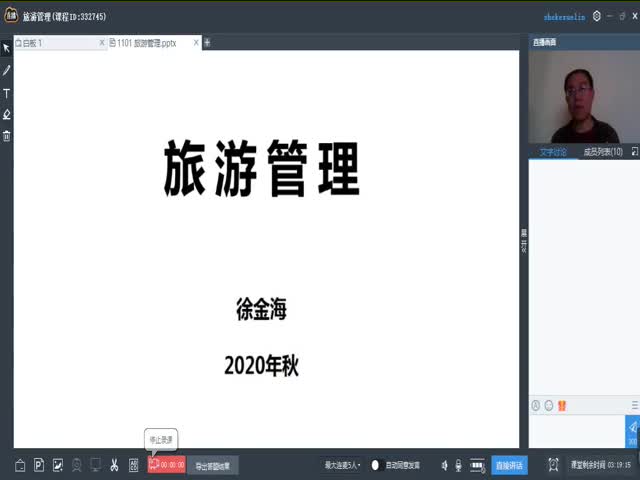Close the 白板 1 tab
640x480 pixels.
(102, 42)
